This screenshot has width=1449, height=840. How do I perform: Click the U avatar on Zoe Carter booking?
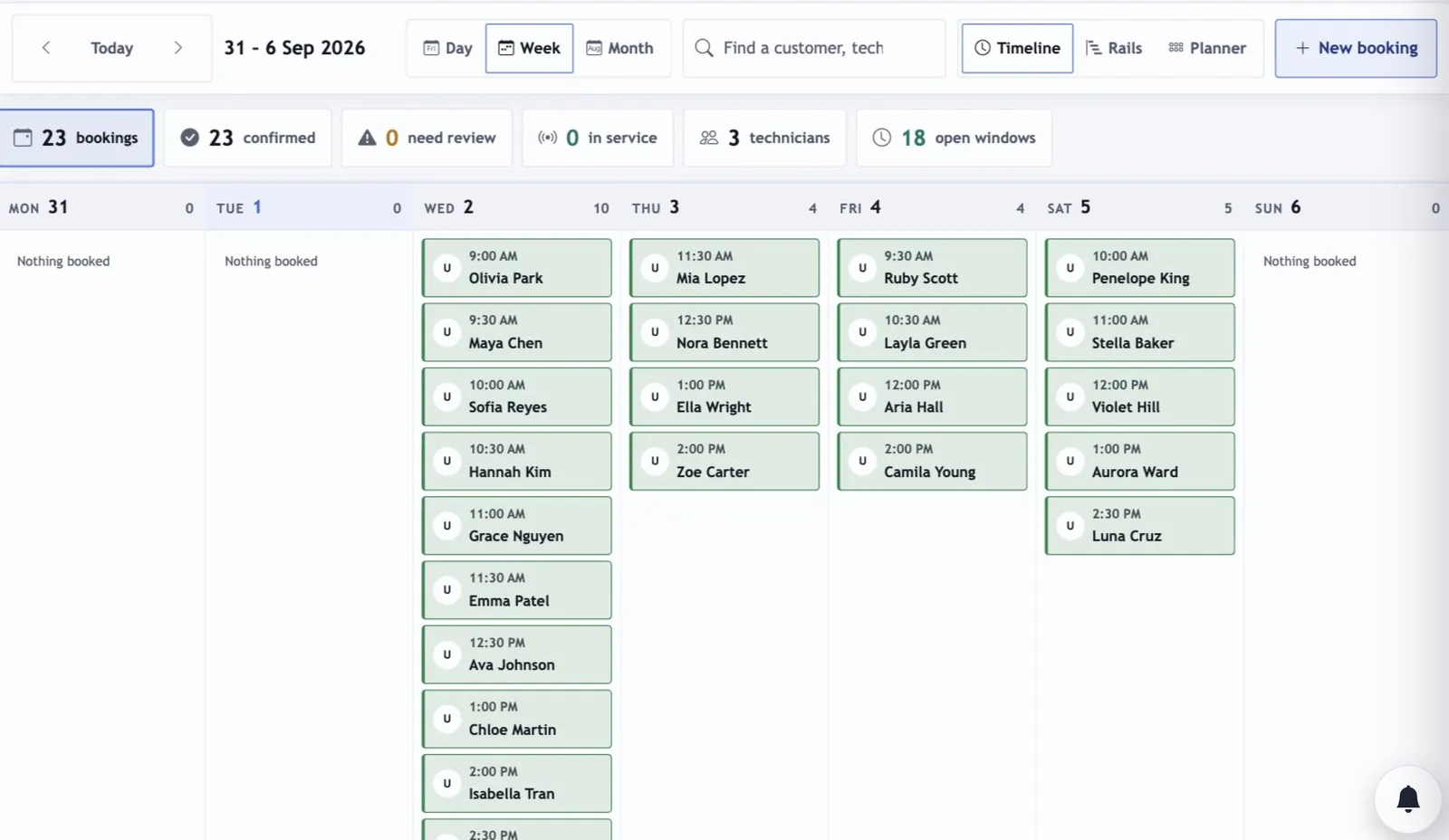click(x=655, y=461)
